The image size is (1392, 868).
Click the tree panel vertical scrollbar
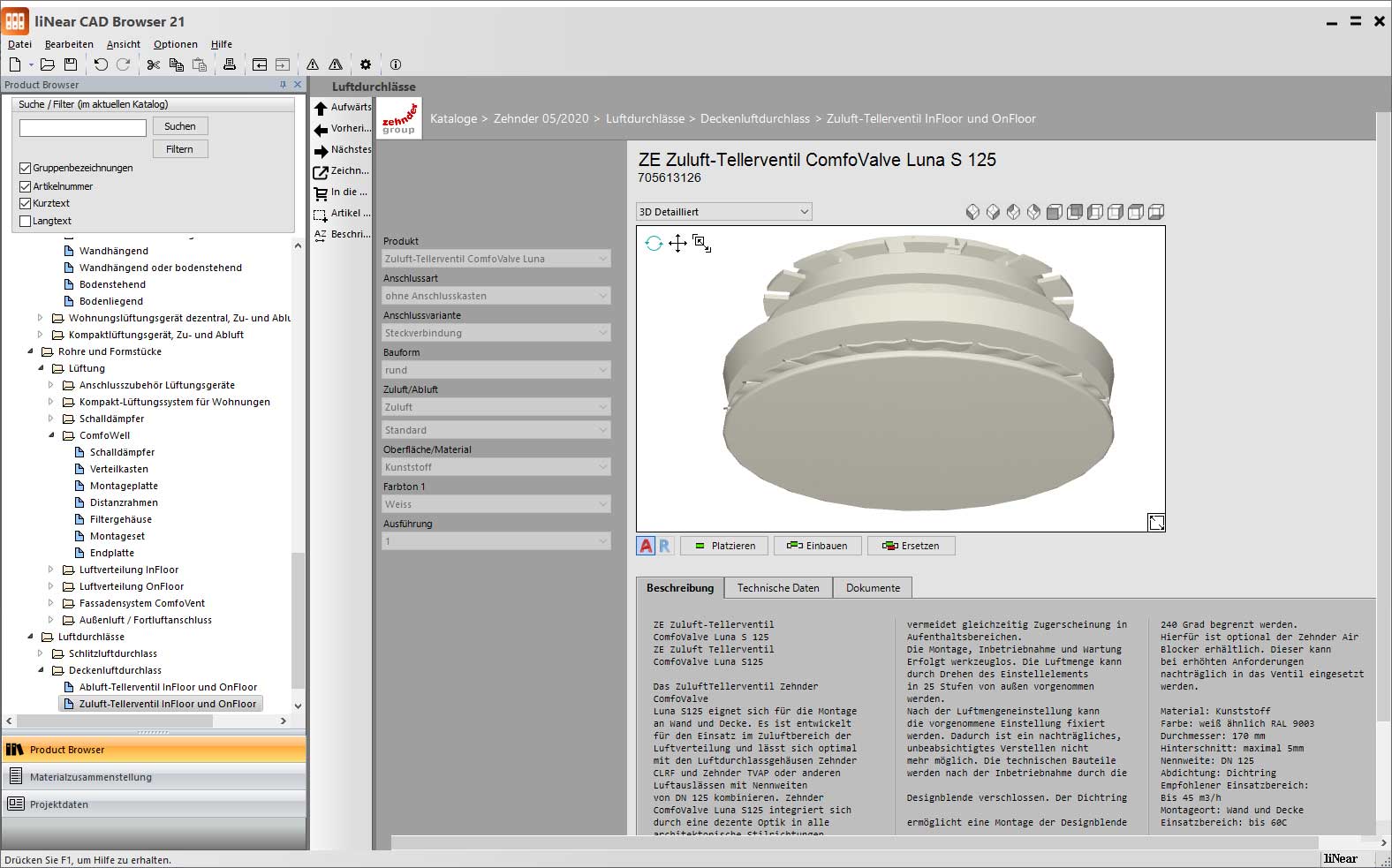[x=298, y=619]
